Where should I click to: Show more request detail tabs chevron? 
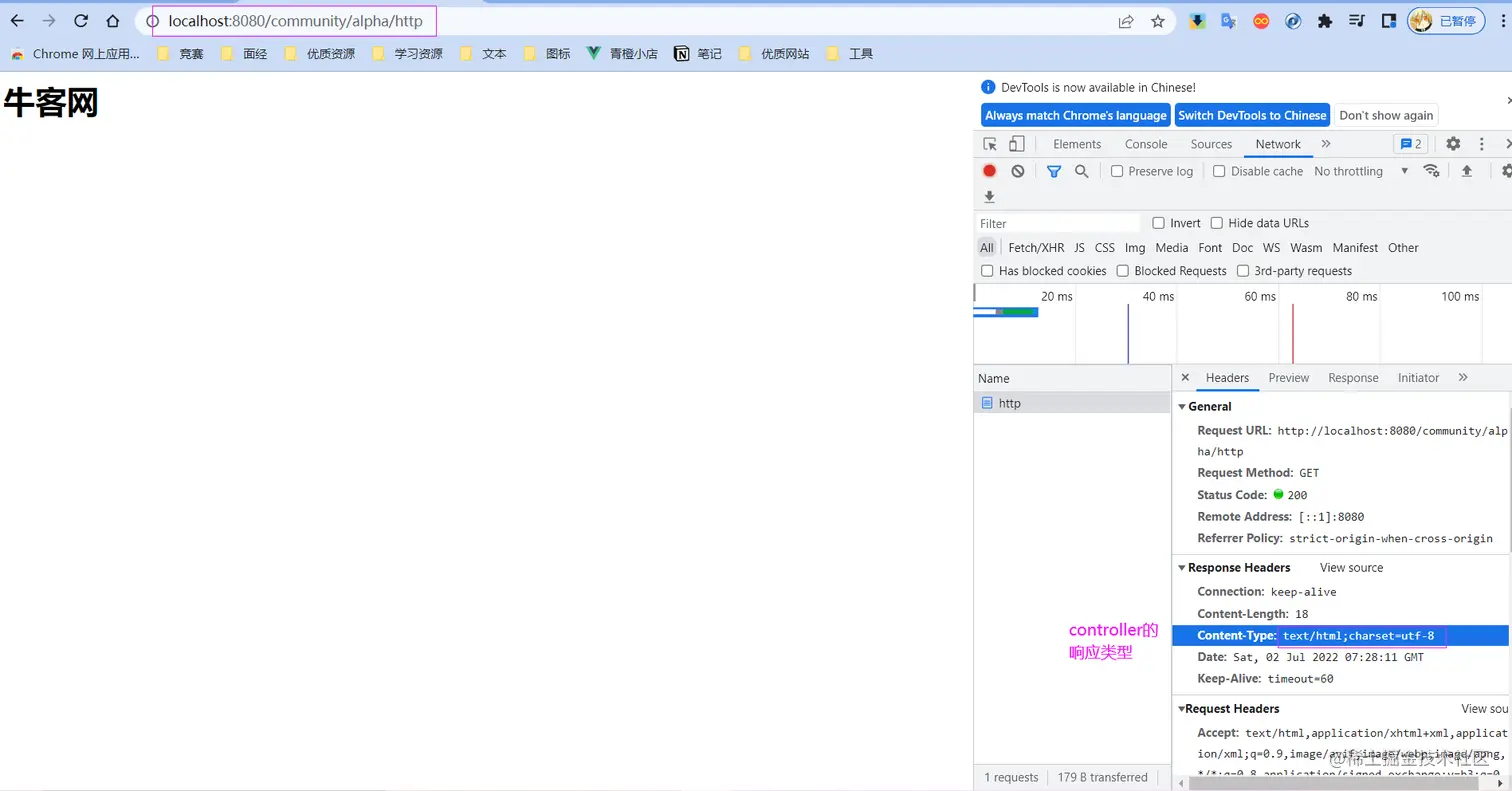click(1463, 378)
